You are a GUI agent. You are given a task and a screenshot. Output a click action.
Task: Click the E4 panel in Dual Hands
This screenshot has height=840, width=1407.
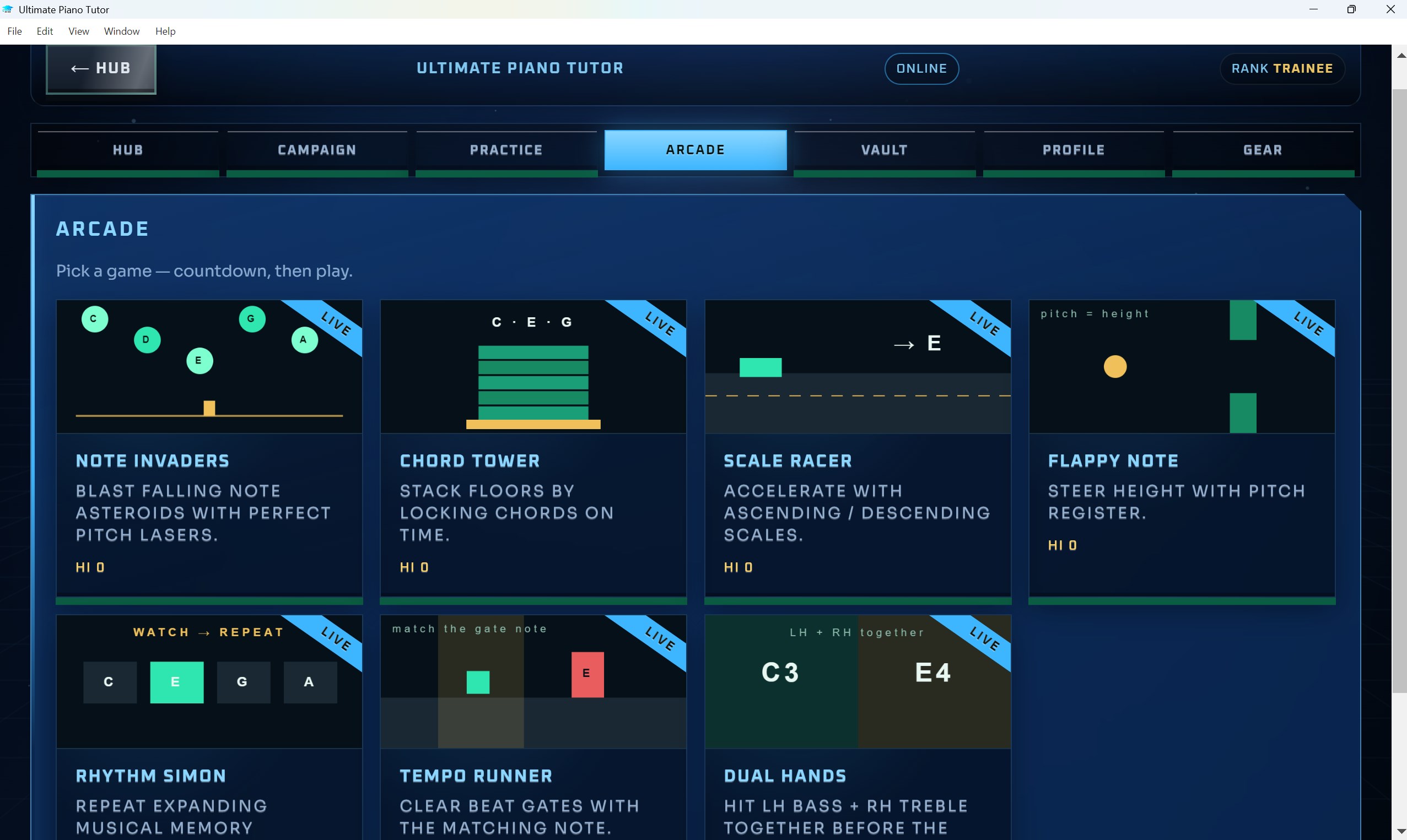934,681
